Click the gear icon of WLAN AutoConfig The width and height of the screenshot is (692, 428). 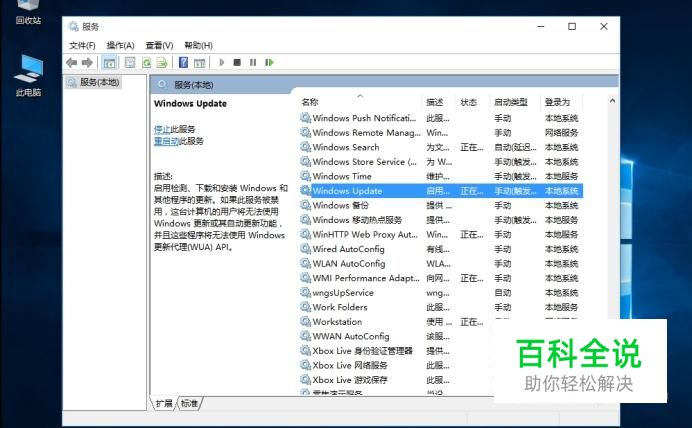(305, 263)
